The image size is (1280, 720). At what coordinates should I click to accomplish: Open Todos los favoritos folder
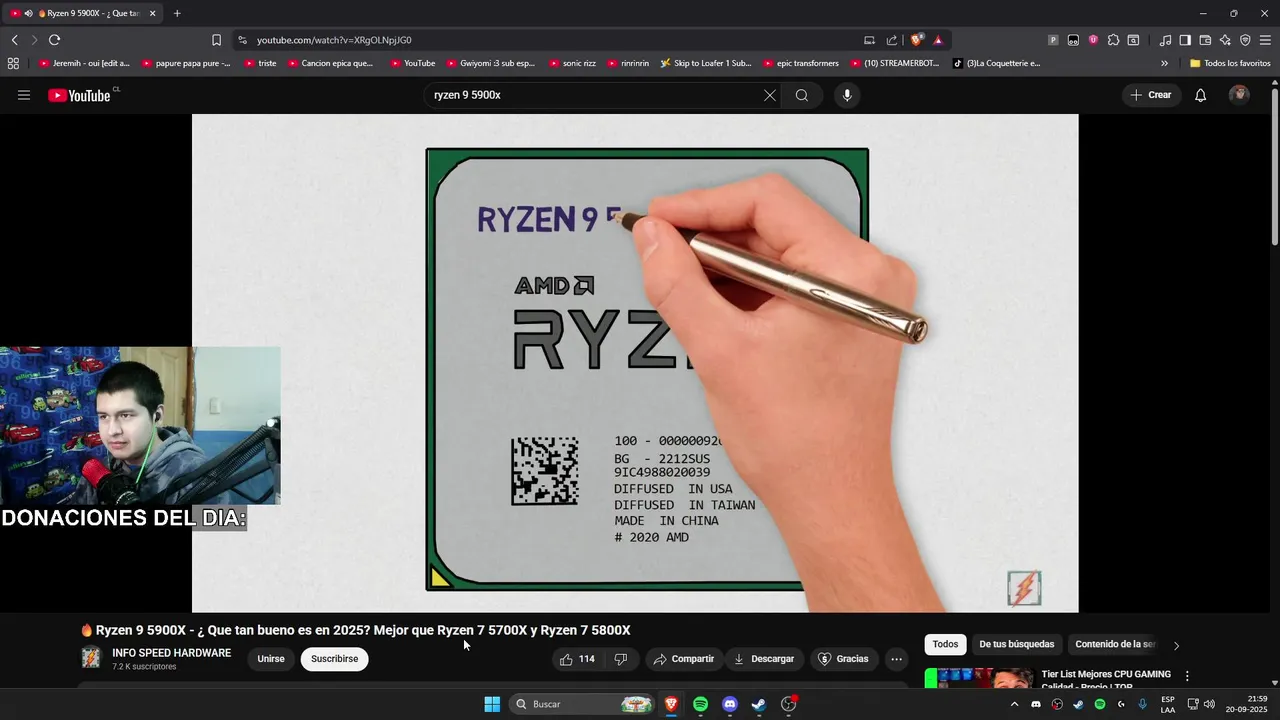pyautogui.click(x=1230, y=63)
